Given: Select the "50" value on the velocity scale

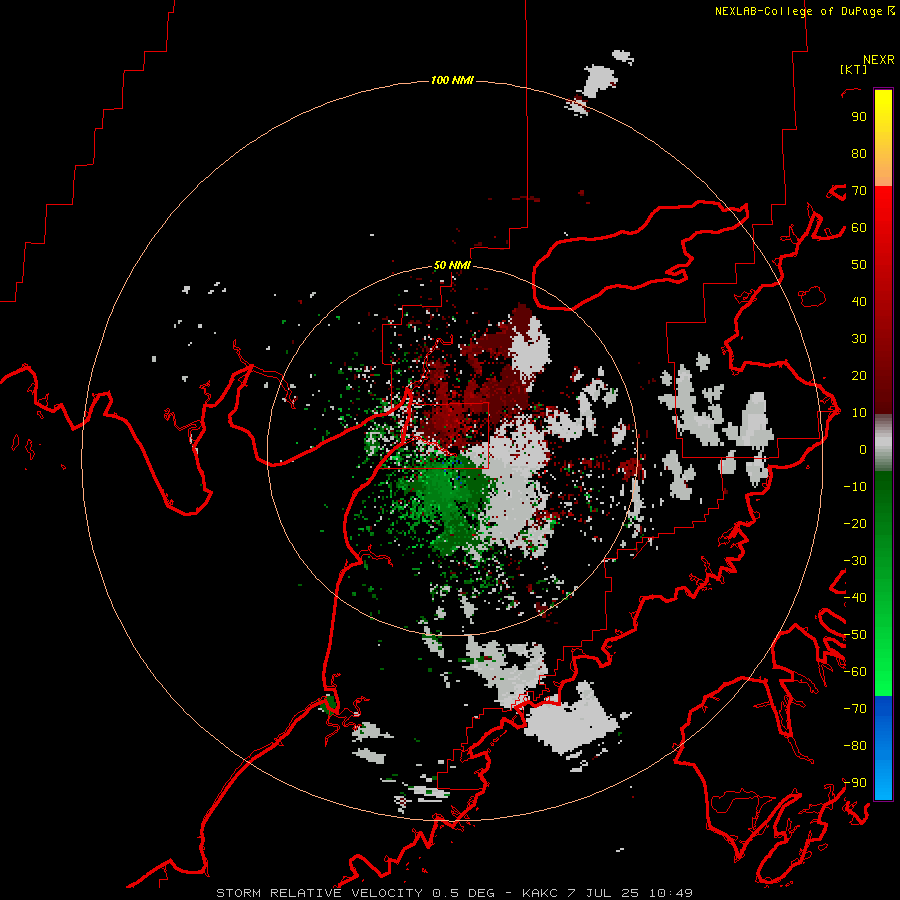Looking at the screenshot, I should 859,265.
